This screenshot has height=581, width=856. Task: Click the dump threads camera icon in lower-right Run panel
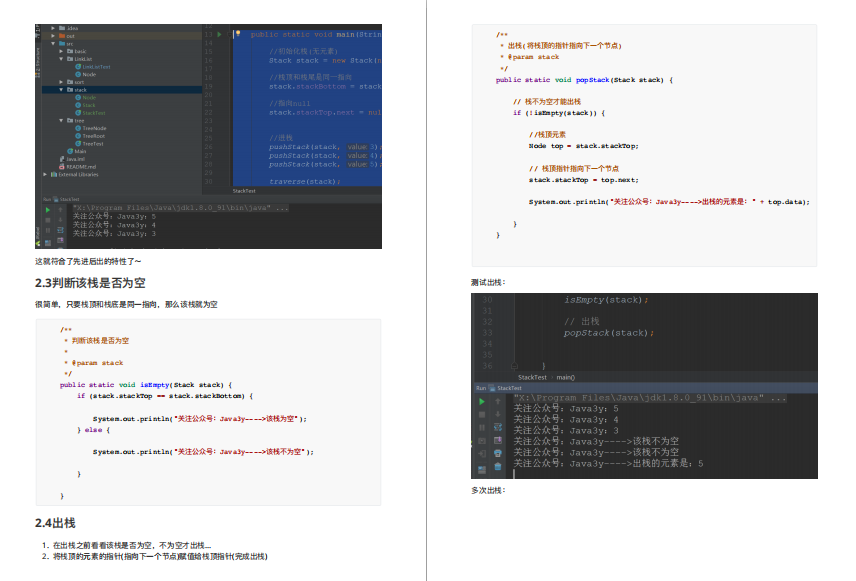(x=482, y=441)
